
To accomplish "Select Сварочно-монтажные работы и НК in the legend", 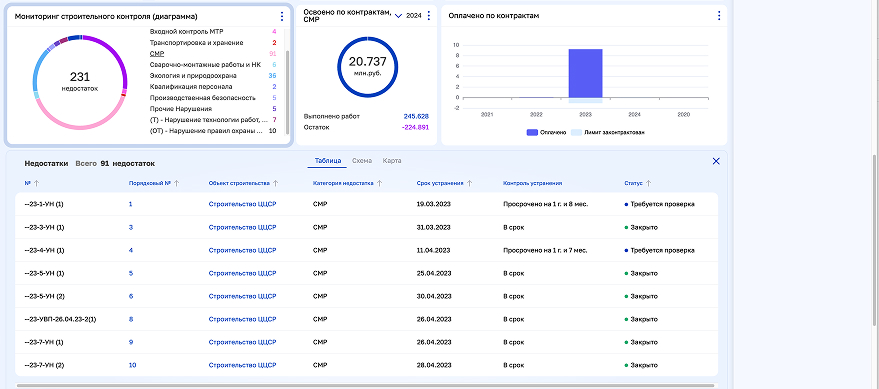I will click(205, 64).
